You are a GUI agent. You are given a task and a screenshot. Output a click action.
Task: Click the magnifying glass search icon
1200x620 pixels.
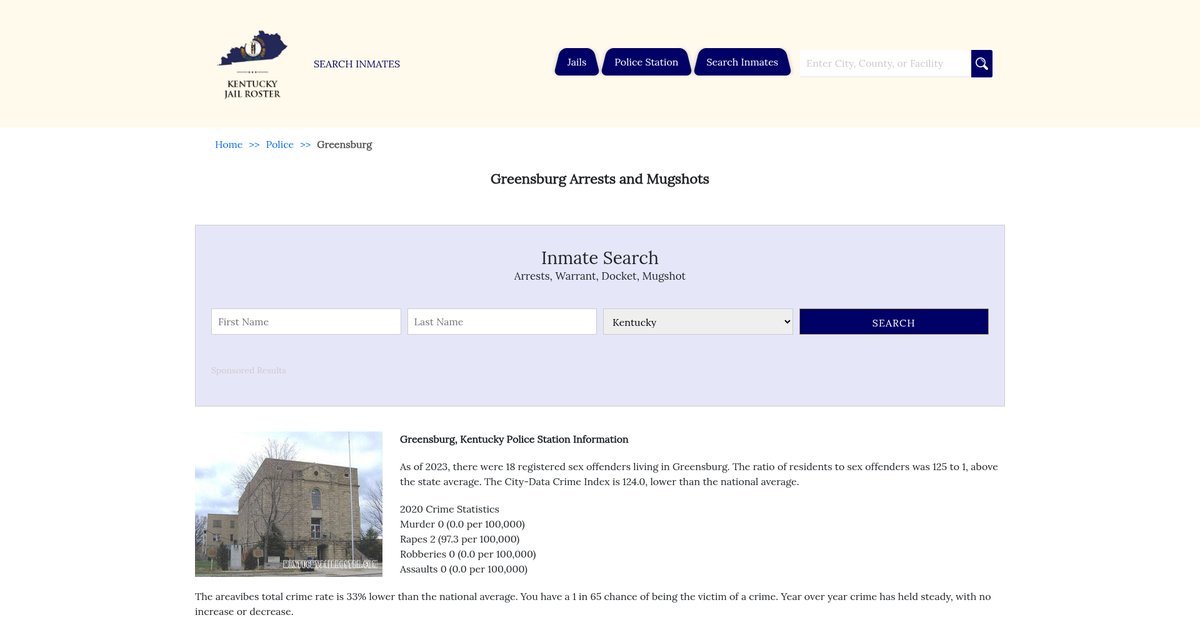click(982, 64)
